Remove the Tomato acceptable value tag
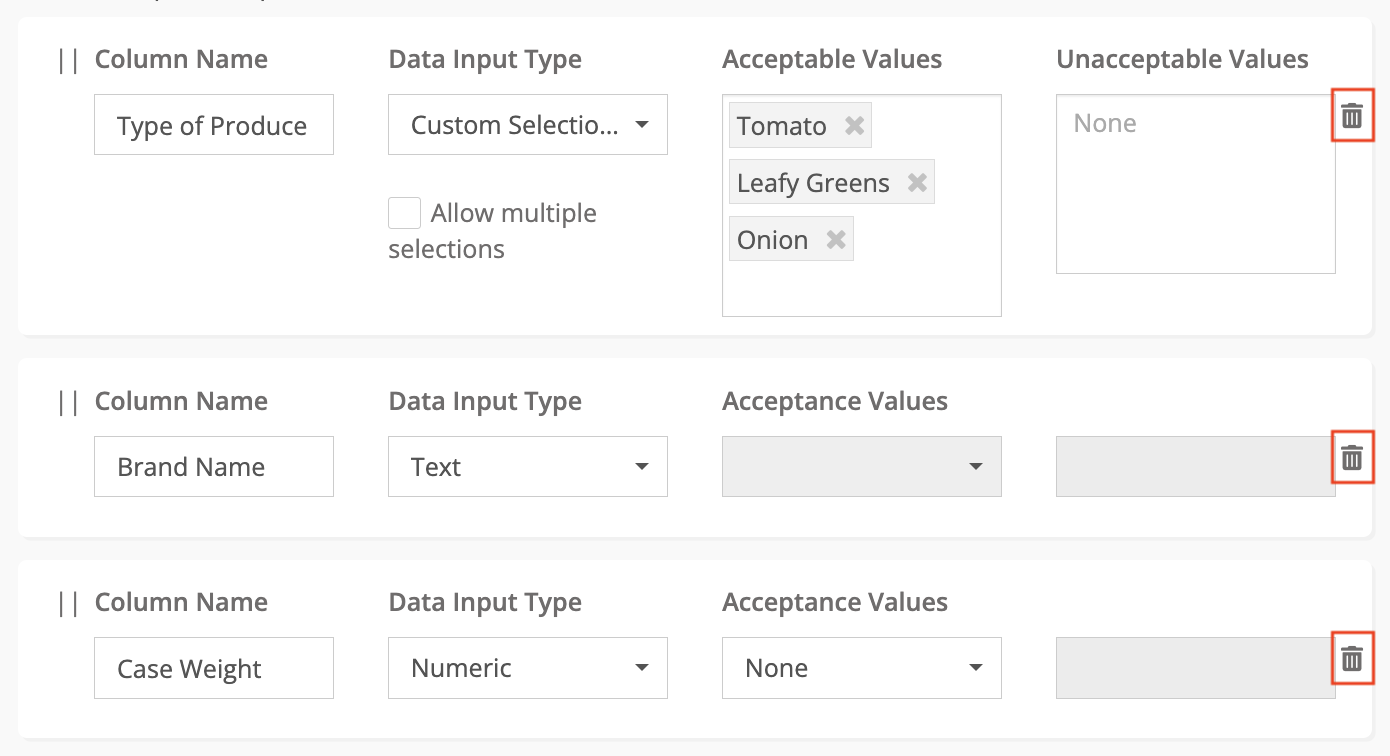The width and height of the screenshot is (1390, 756). click(854, 126)
